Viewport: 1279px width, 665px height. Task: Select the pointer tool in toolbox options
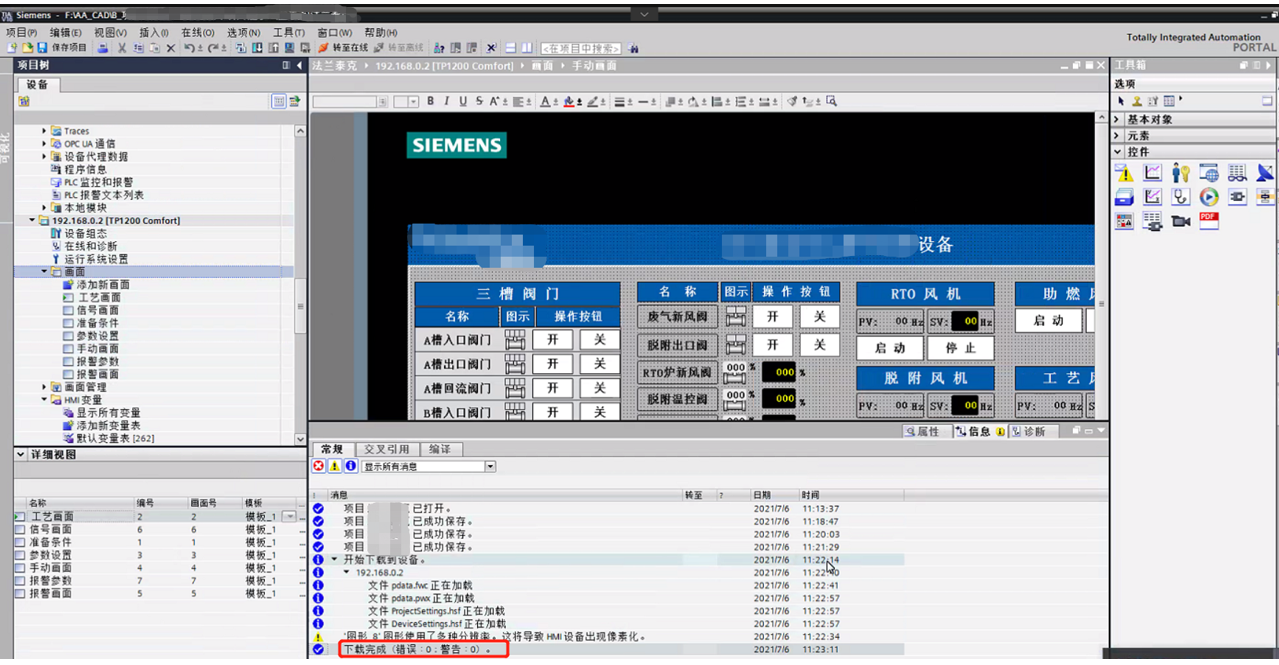click(x=1122, y=101)
